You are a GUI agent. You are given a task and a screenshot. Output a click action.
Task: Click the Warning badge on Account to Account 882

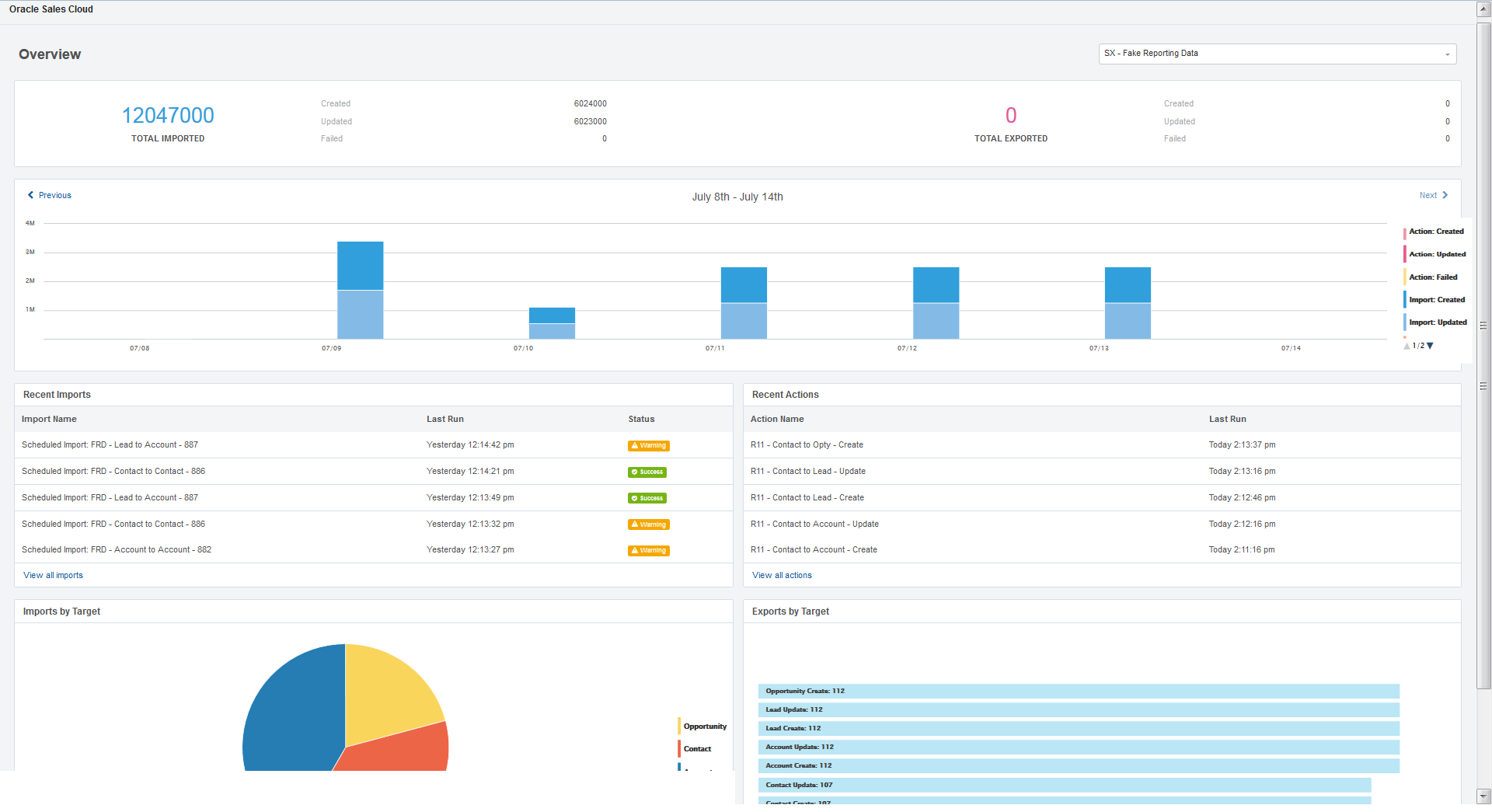pyautogui.click(x=648, y=550)
